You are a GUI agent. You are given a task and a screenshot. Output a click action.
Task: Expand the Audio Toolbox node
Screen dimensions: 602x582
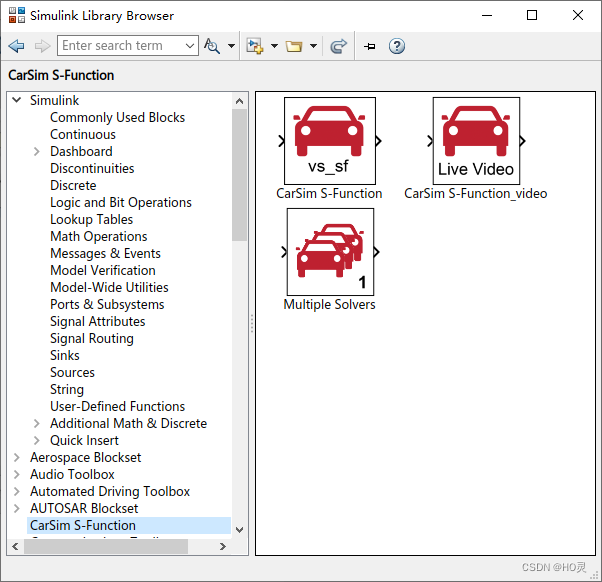coord(17,475)
